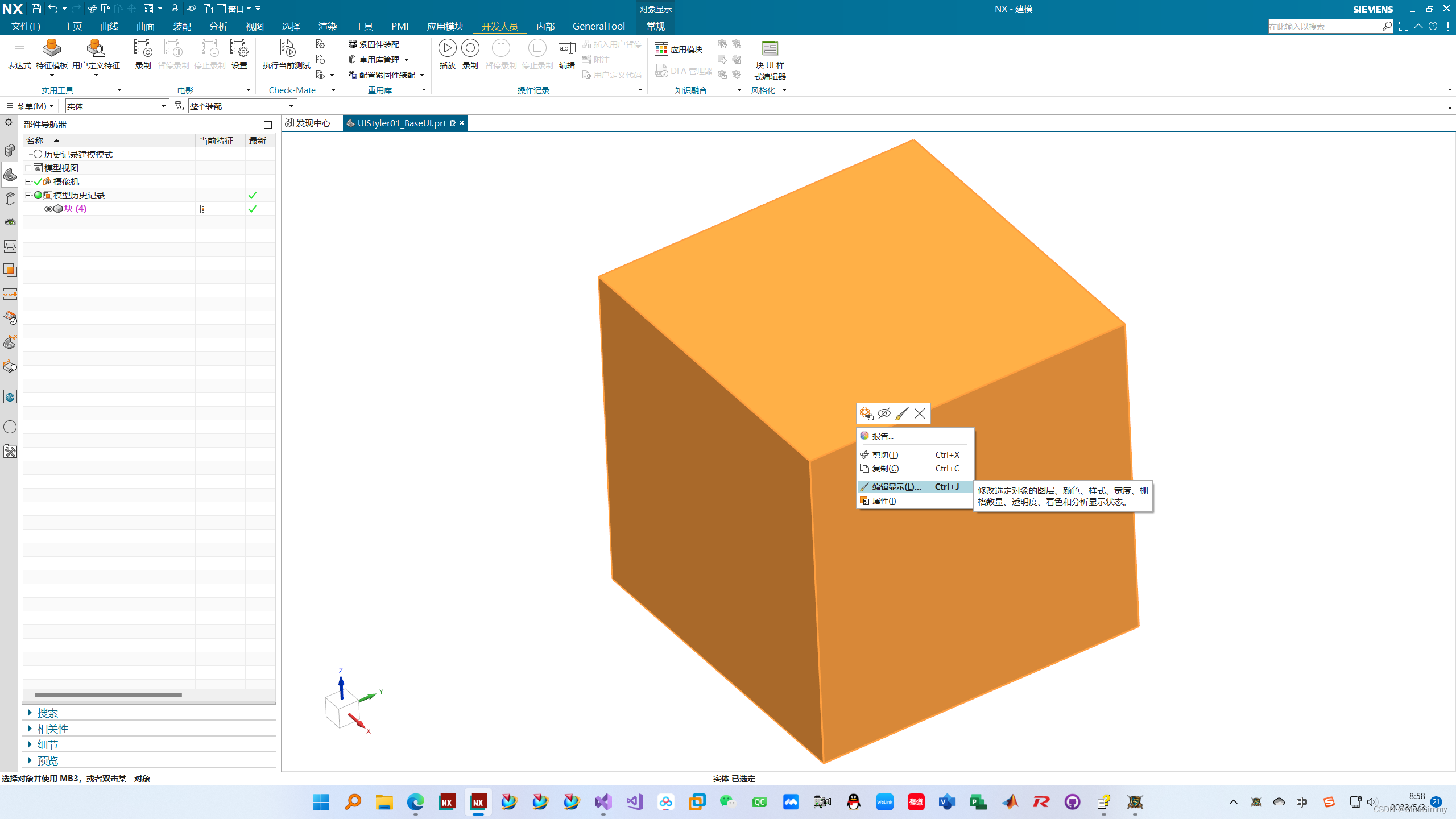This screenshot has height=819, width=1456.
Task: Open the History clock sidebar icon
Action: (10, 427)
